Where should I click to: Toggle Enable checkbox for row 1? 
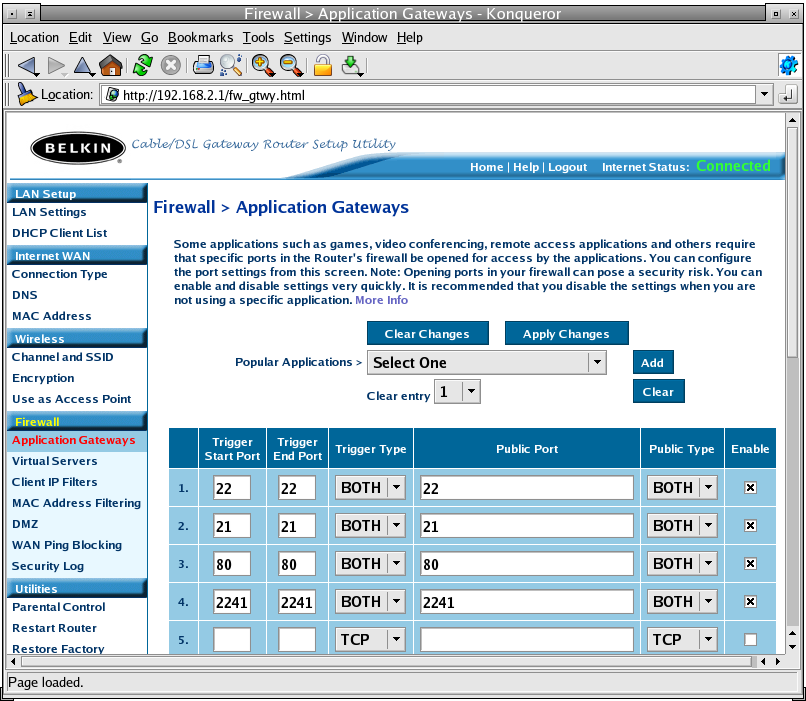[x=750, y=488]
